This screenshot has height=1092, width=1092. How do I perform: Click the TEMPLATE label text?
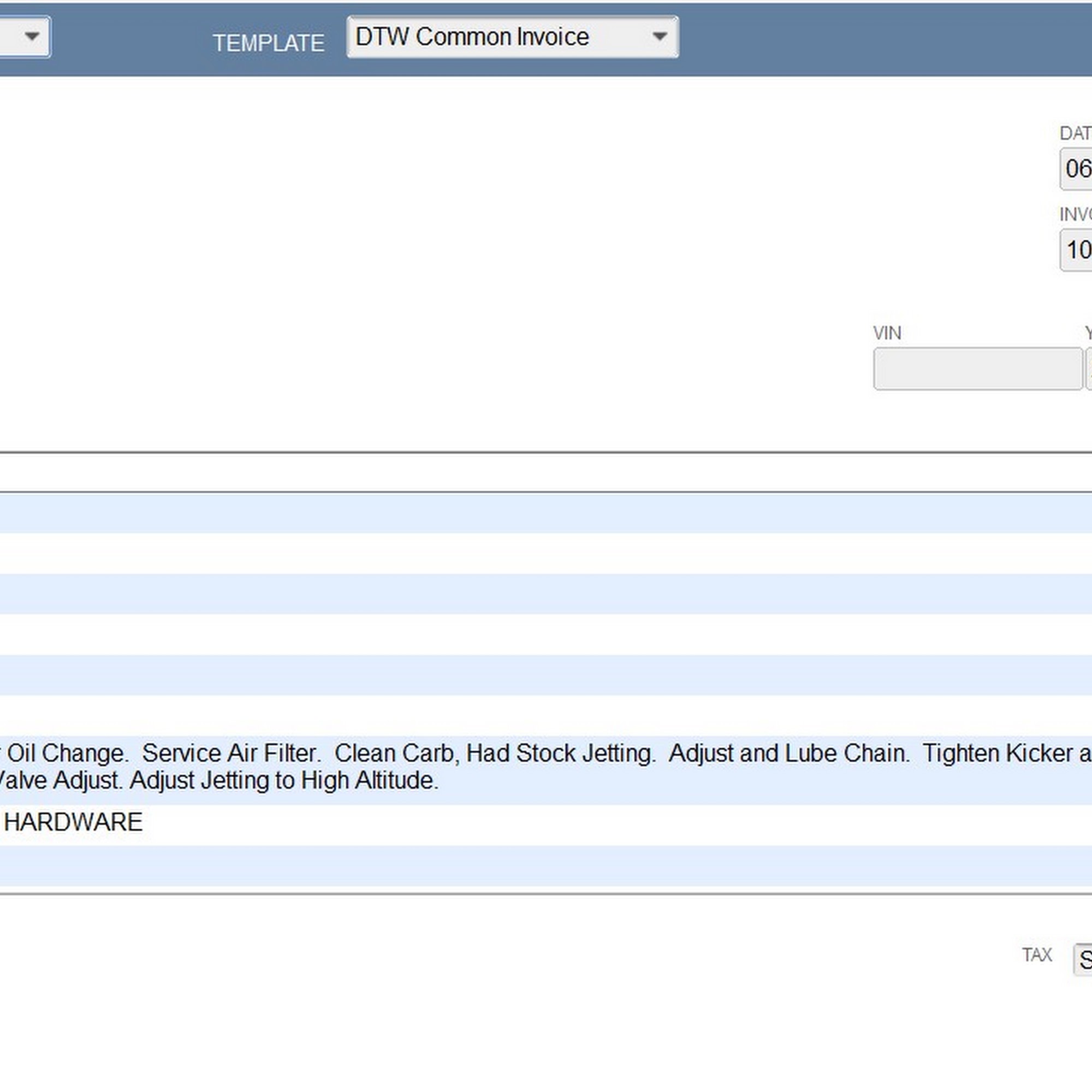(x=269, y=44)
